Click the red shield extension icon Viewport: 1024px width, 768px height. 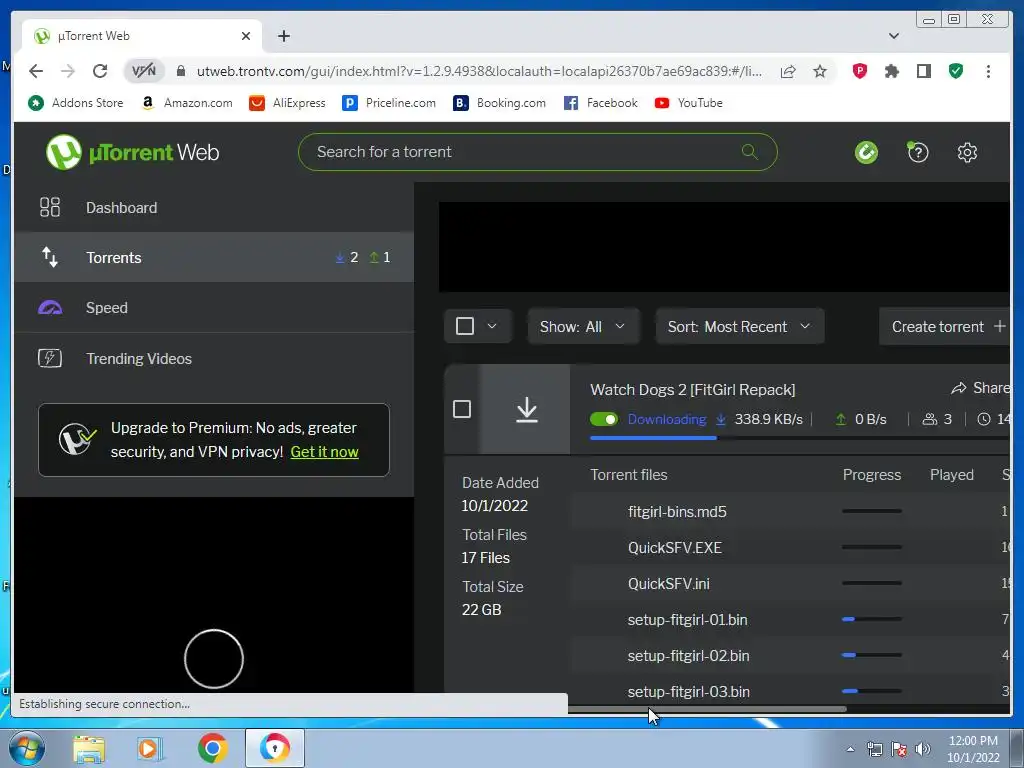click(859, 71)
